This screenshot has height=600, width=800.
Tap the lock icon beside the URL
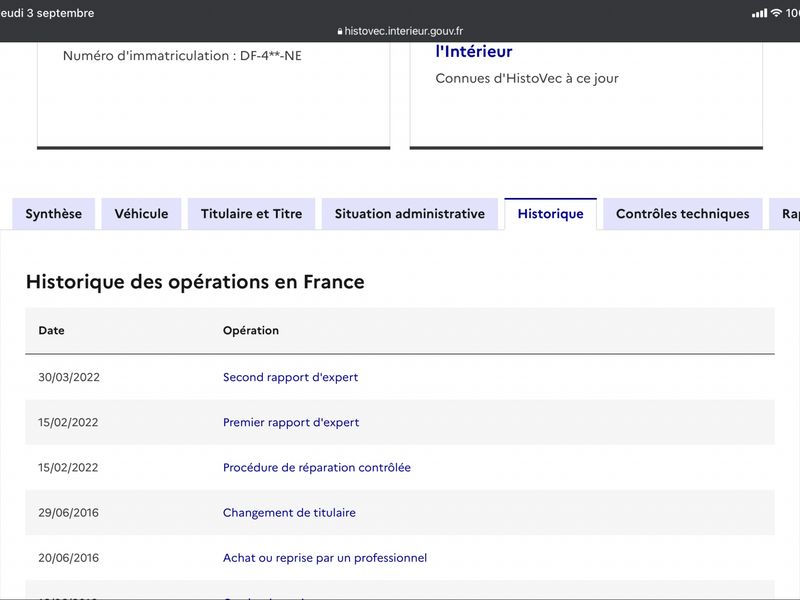(x=340, y=31)
